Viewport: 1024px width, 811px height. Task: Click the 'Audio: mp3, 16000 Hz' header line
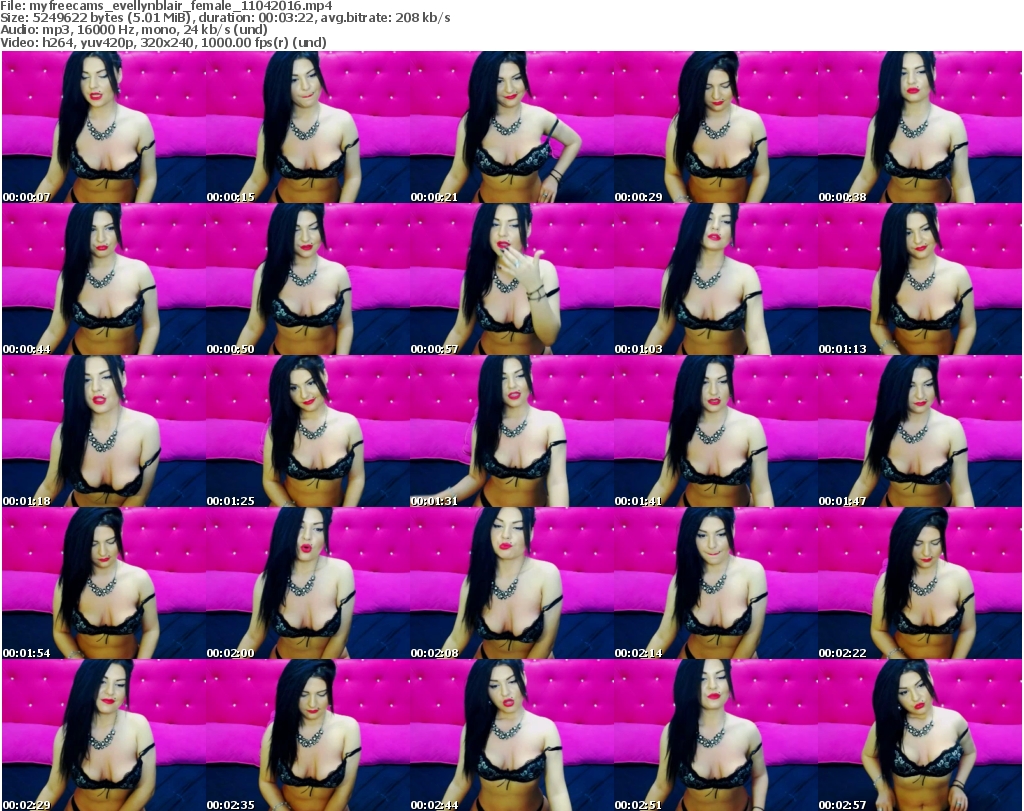tap(134, 30)
